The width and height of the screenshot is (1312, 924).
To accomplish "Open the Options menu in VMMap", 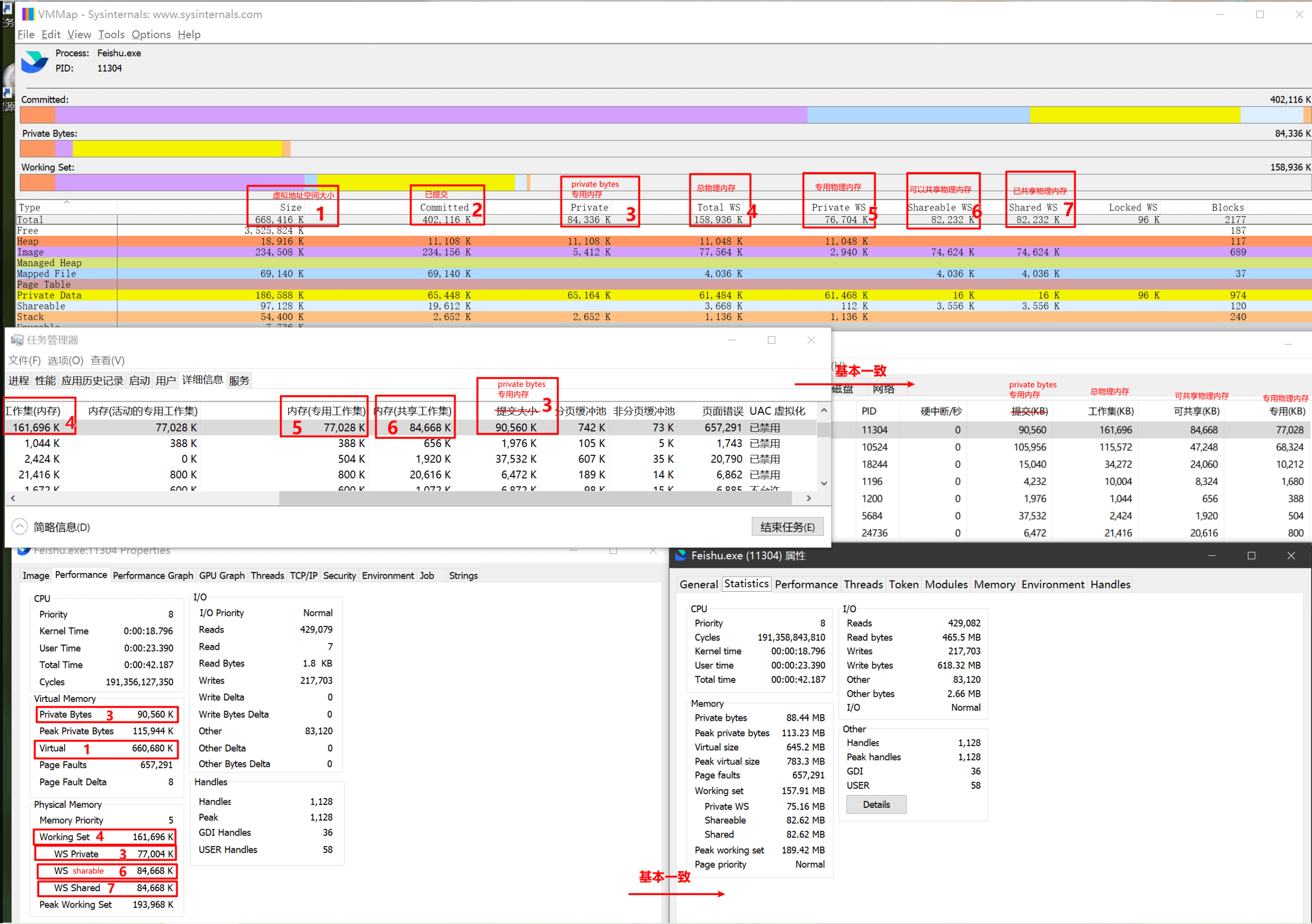I will 151,34.
